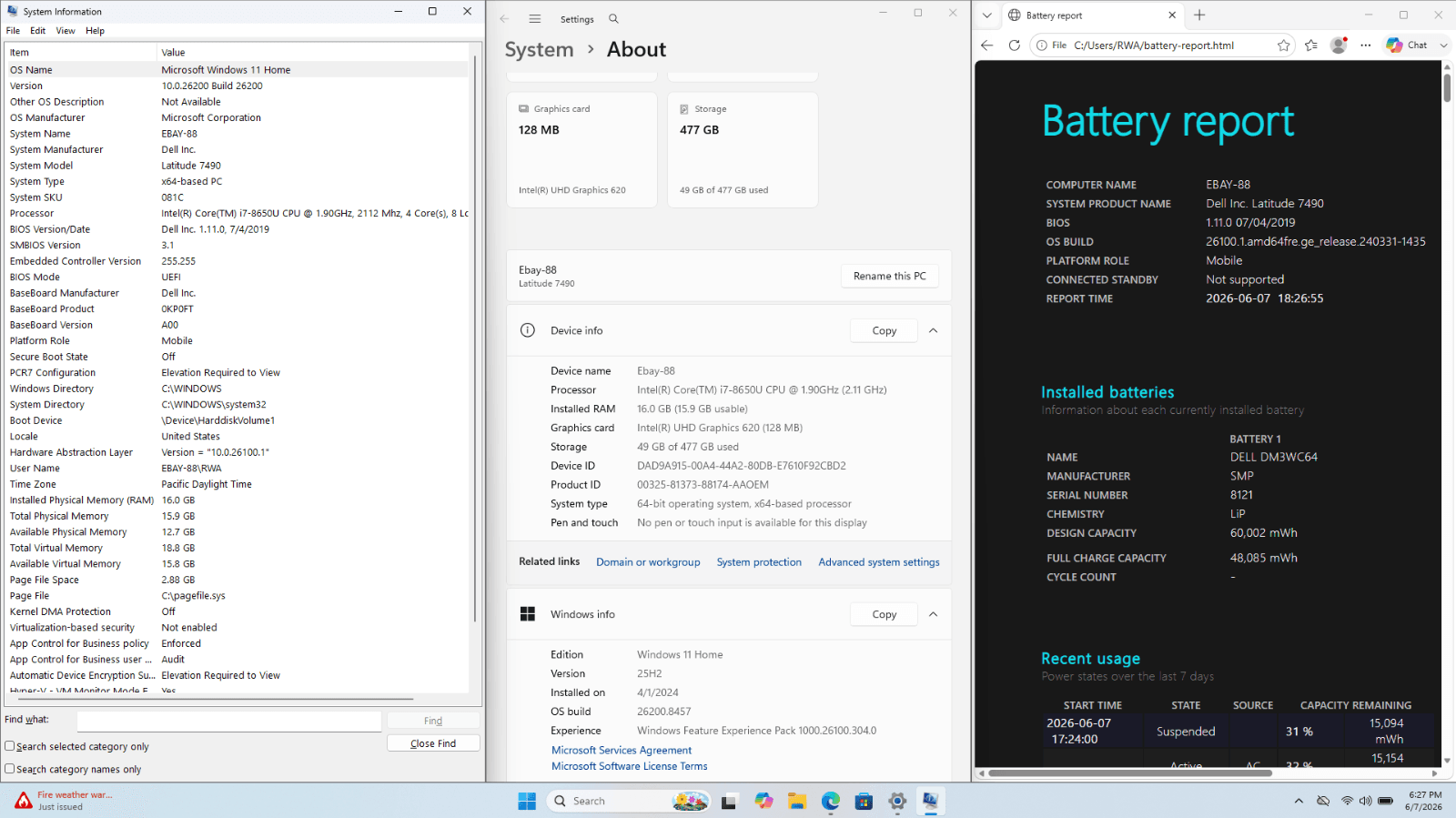Click the Settings search magnifier icon

[613, 19]
